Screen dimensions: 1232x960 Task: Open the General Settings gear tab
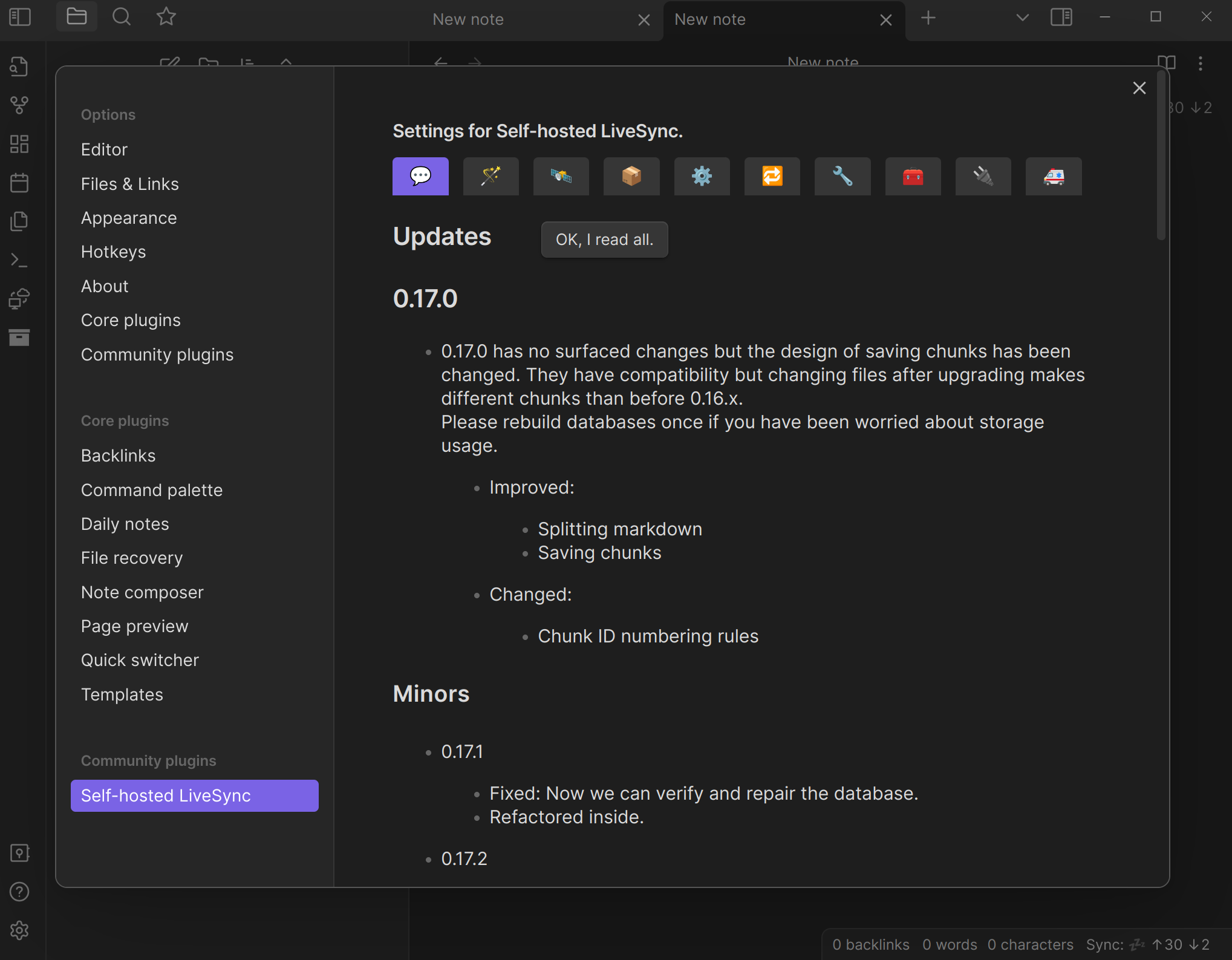pyautogui.click(x=702, y=176)
